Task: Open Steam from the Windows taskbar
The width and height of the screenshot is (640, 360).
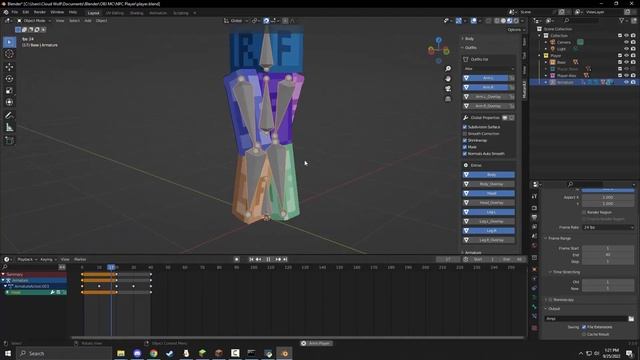Action: 170,353
